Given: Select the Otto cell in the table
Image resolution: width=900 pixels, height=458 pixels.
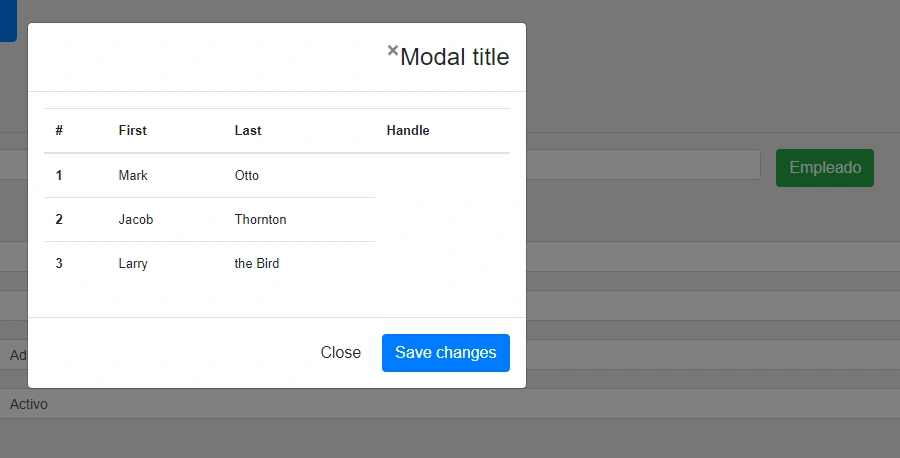Looking at the screenshot, I should pyautogui.click(x=246, y=175).
